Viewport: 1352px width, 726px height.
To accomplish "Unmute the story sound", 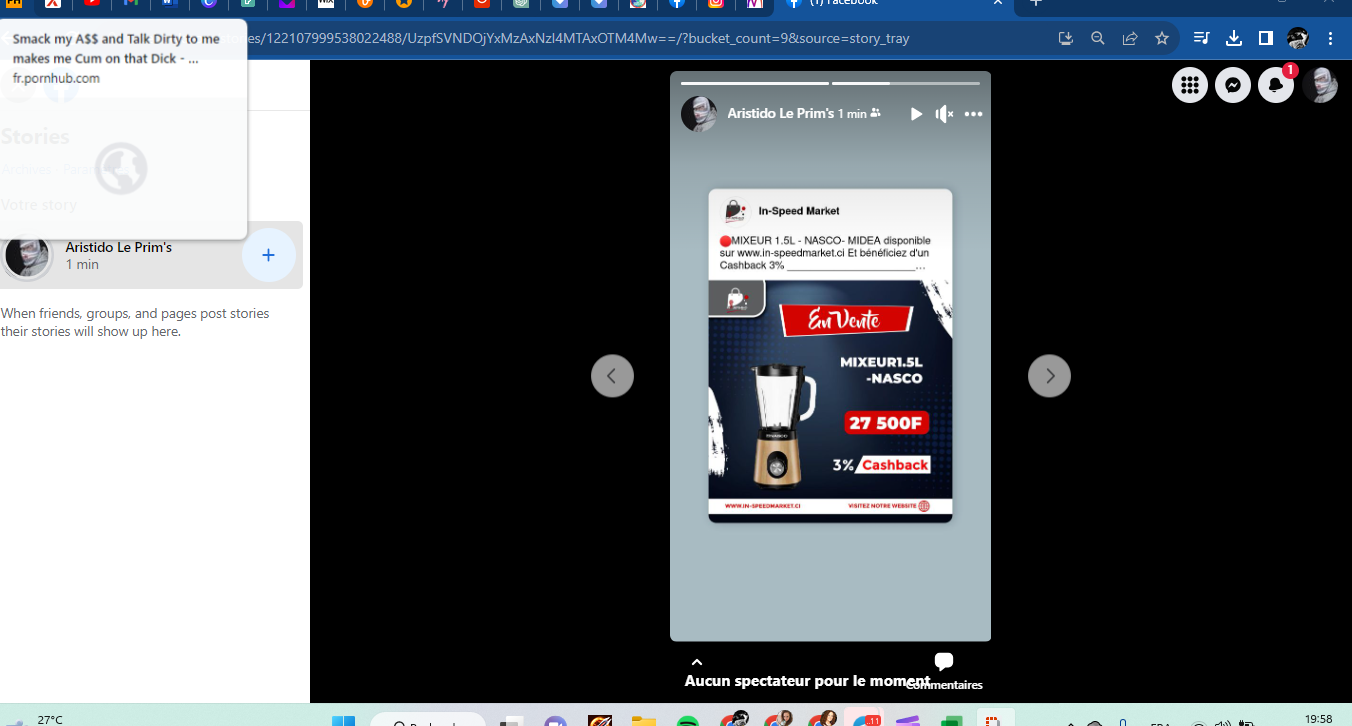I will [x=944, y=114].
